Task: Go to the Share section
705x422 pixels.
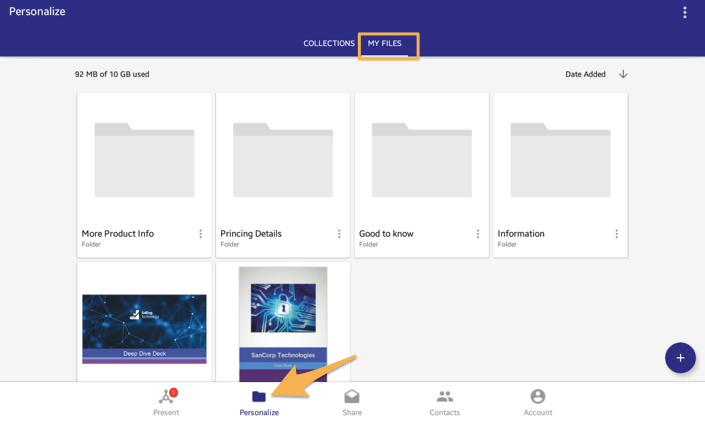Action: (352, 403)
